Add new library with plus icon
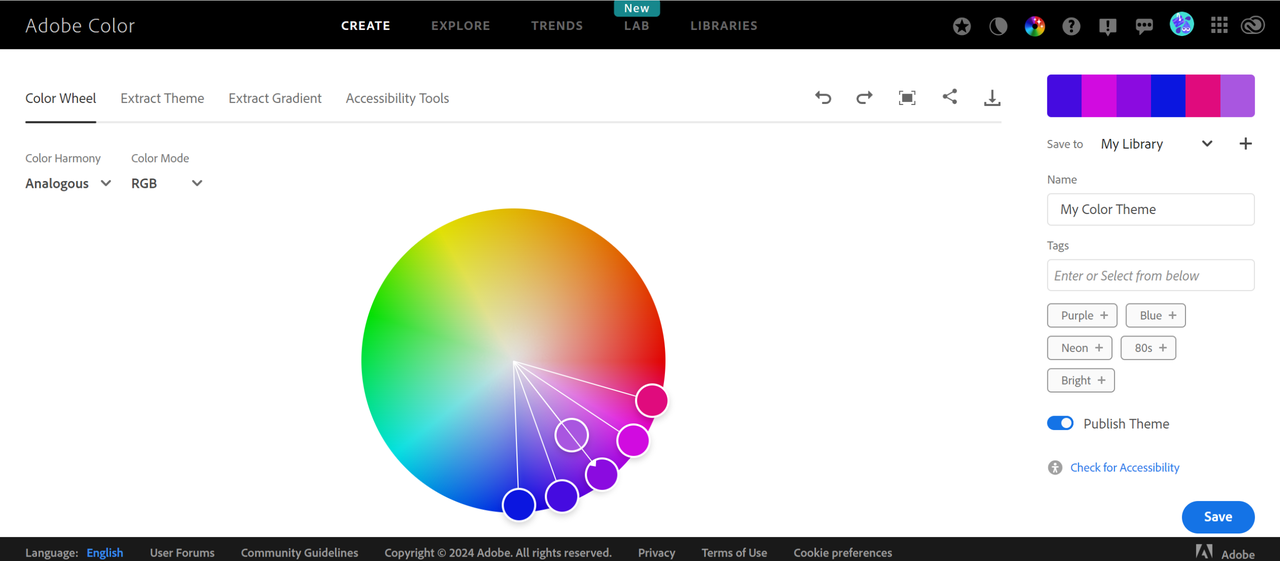This screenshot has width=1280, height=561. pyautogui.click(x=1245, y=144)
